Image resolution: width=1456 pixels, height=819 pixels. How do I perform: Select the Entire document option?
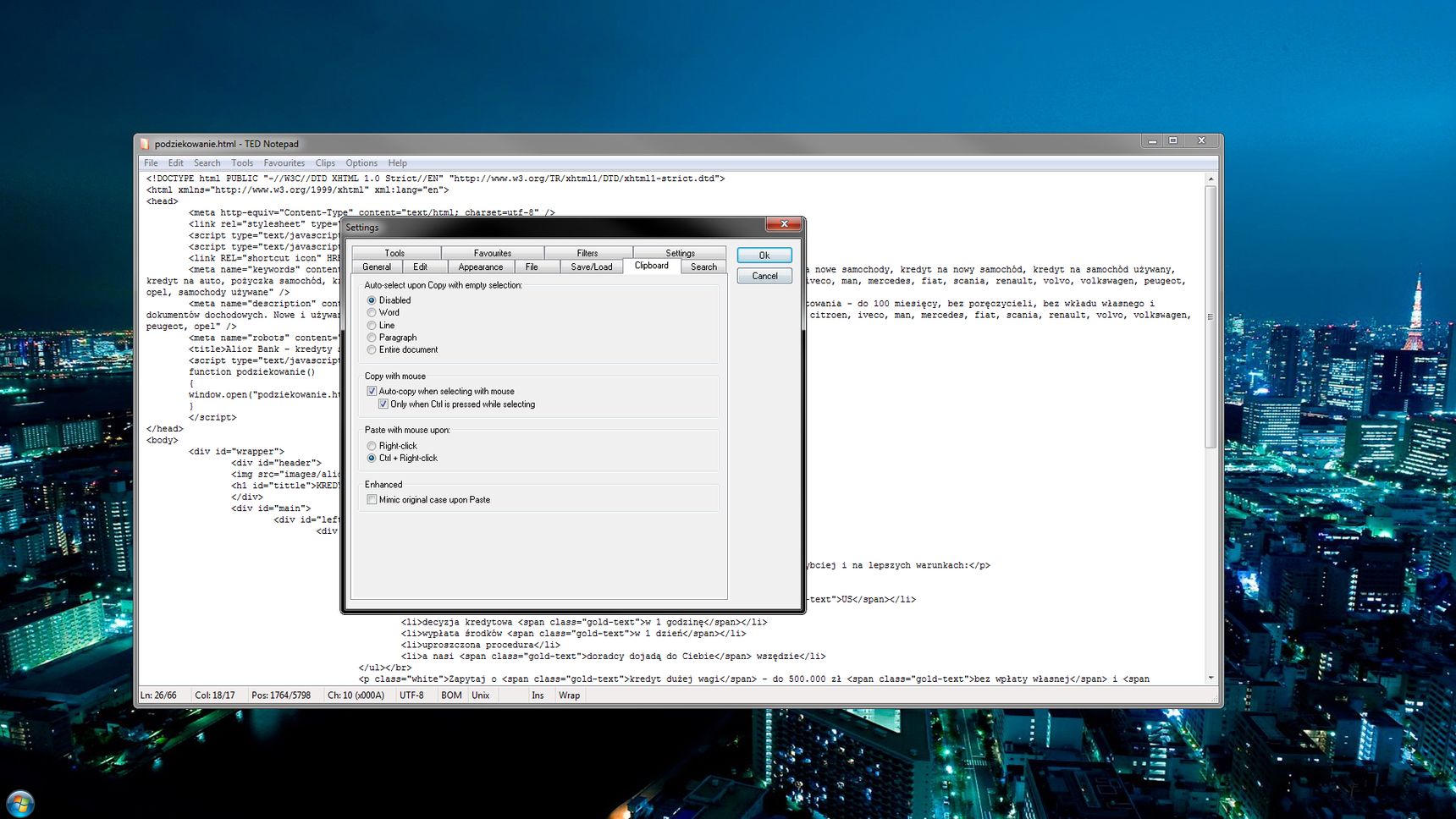(x=402, y=350)
